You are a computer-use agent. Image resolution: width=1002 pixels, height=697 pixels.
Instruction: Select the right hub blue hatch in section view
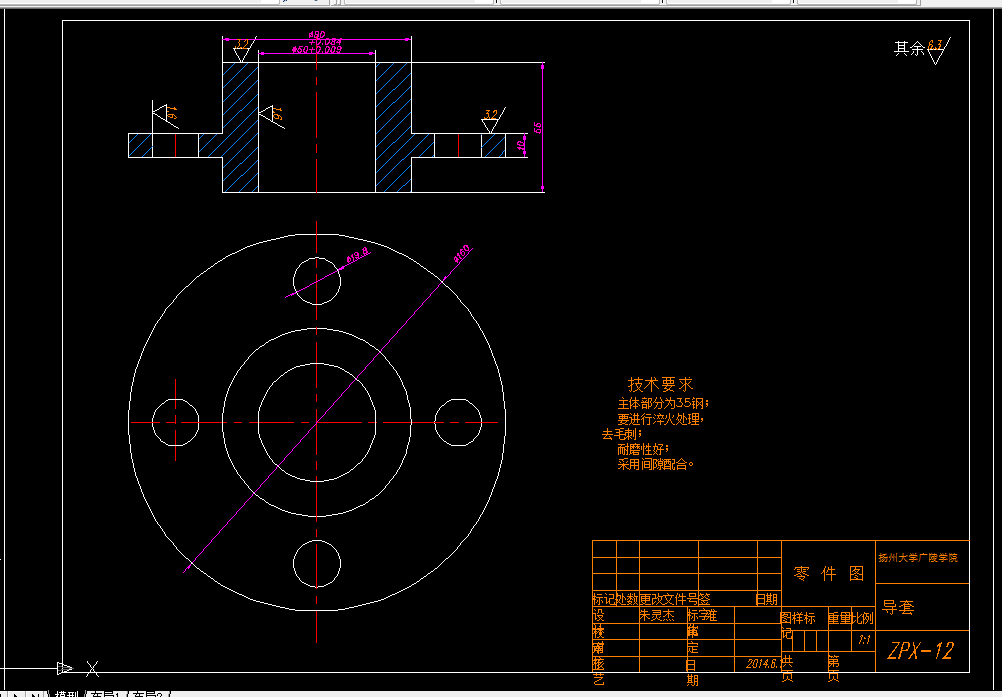pos(394,127)
